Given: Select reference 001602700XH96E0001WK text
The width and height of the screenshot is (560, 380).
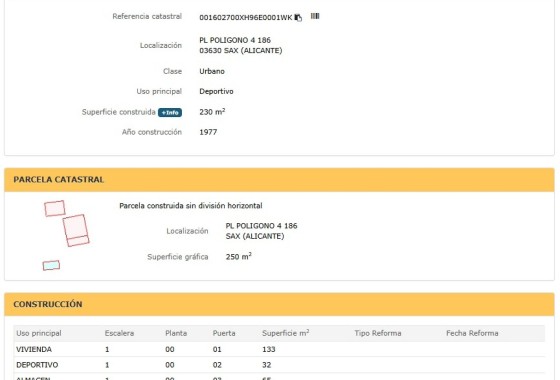Looking at the screenshot, I should click(246, 18).
